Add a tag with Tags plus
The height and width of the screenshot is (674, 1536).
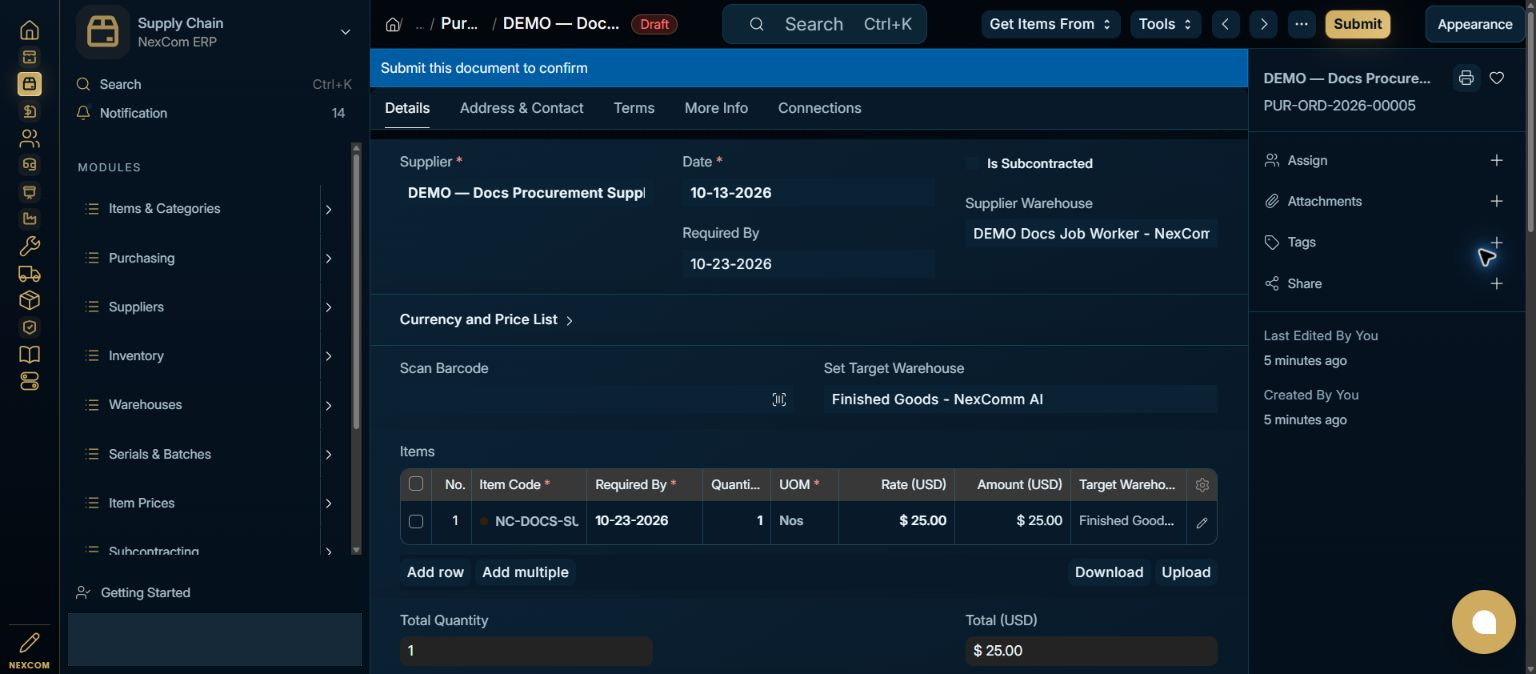point(1496,242)
